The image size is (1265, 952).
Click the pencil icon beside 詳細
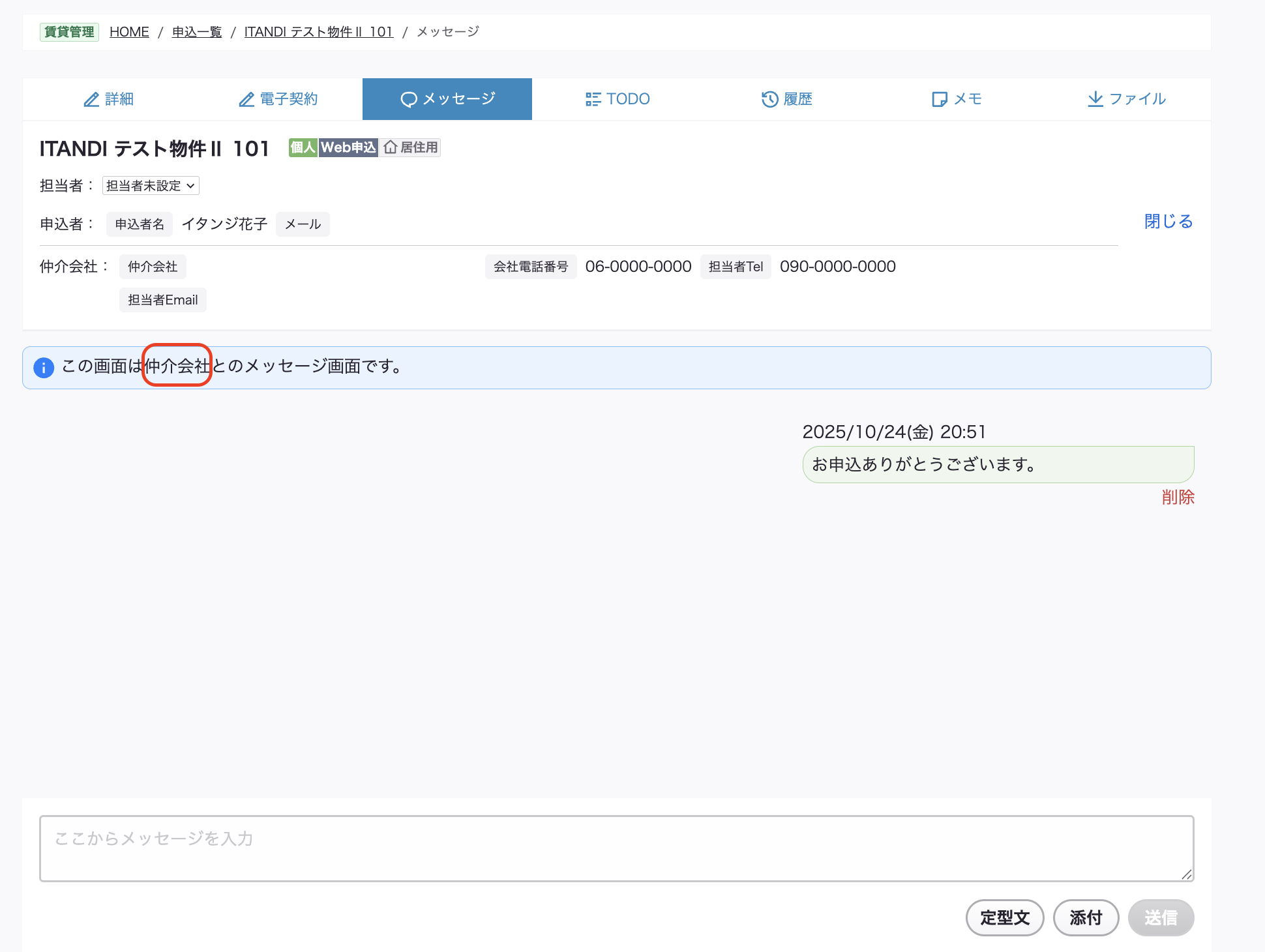pos(91,99)
